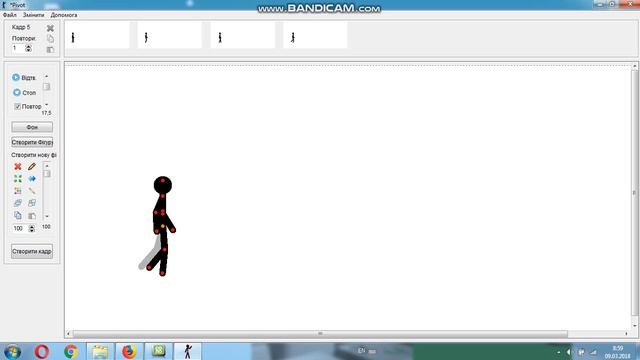
Task: Click the Фон background button
Action: [x=32, y=127]
